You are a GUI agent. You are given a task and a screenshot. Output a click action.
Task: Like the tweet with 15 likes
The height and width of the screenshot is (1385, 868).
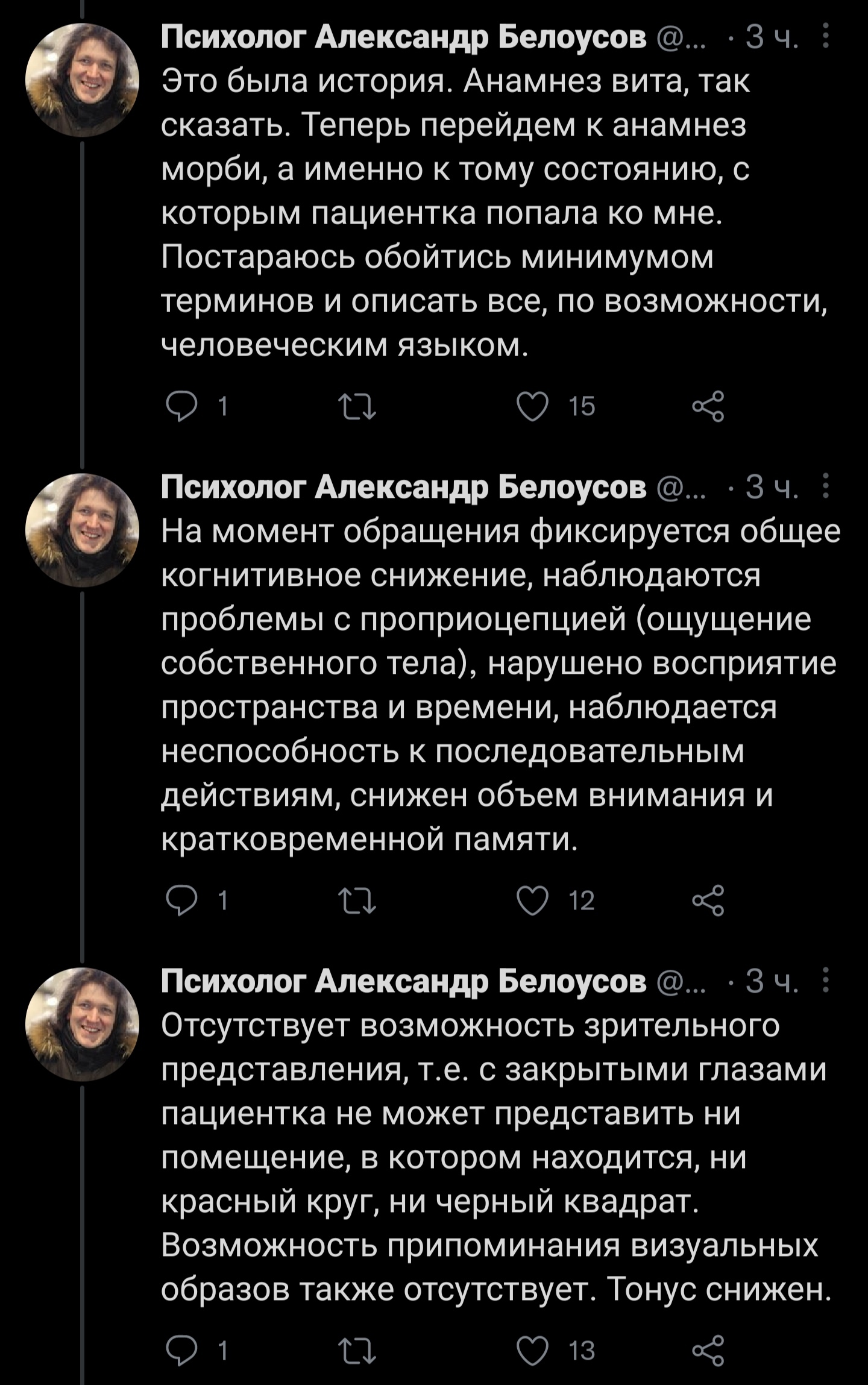533,406
